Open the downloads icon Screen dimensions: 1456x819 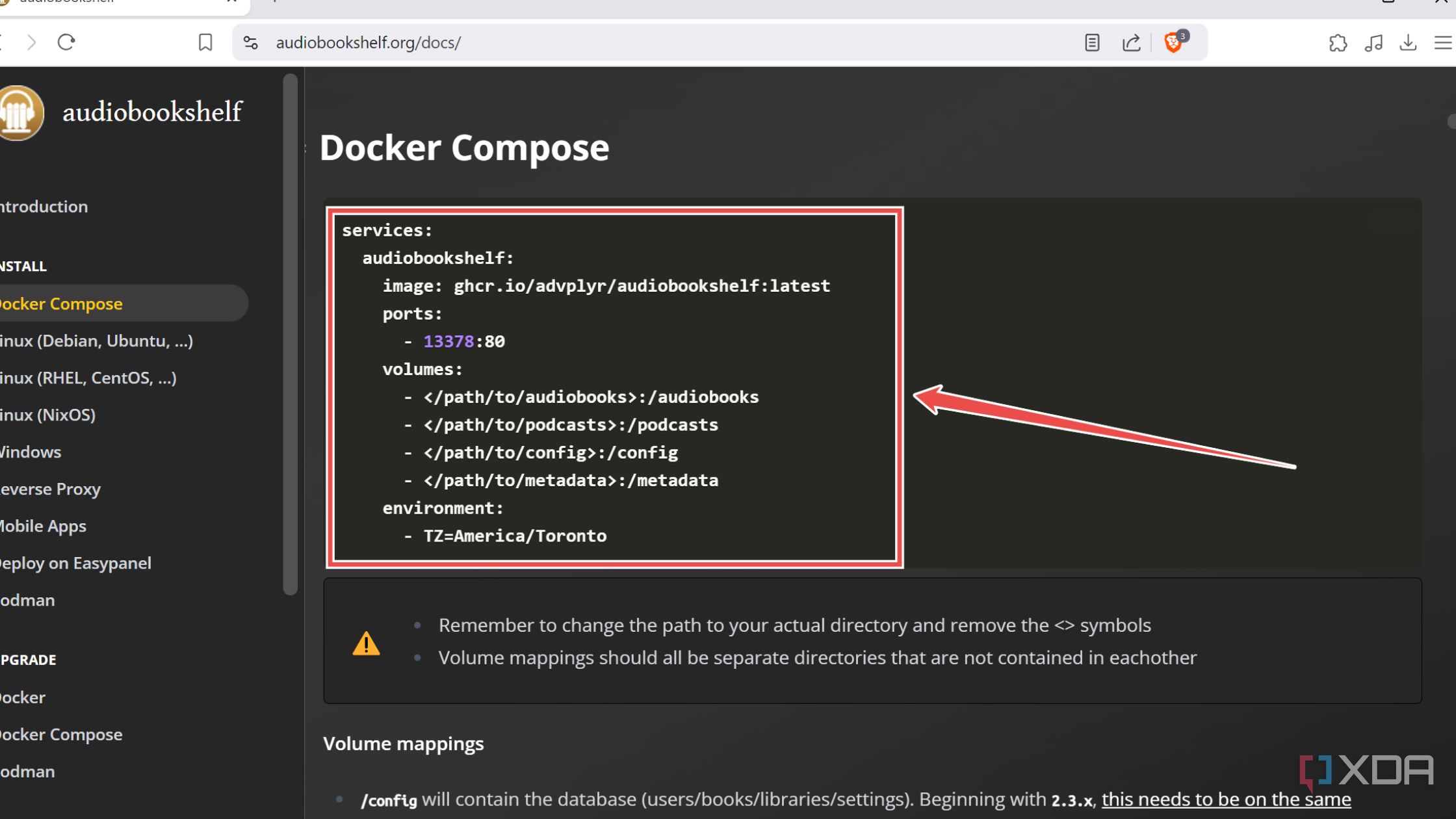pos(1408,43)
